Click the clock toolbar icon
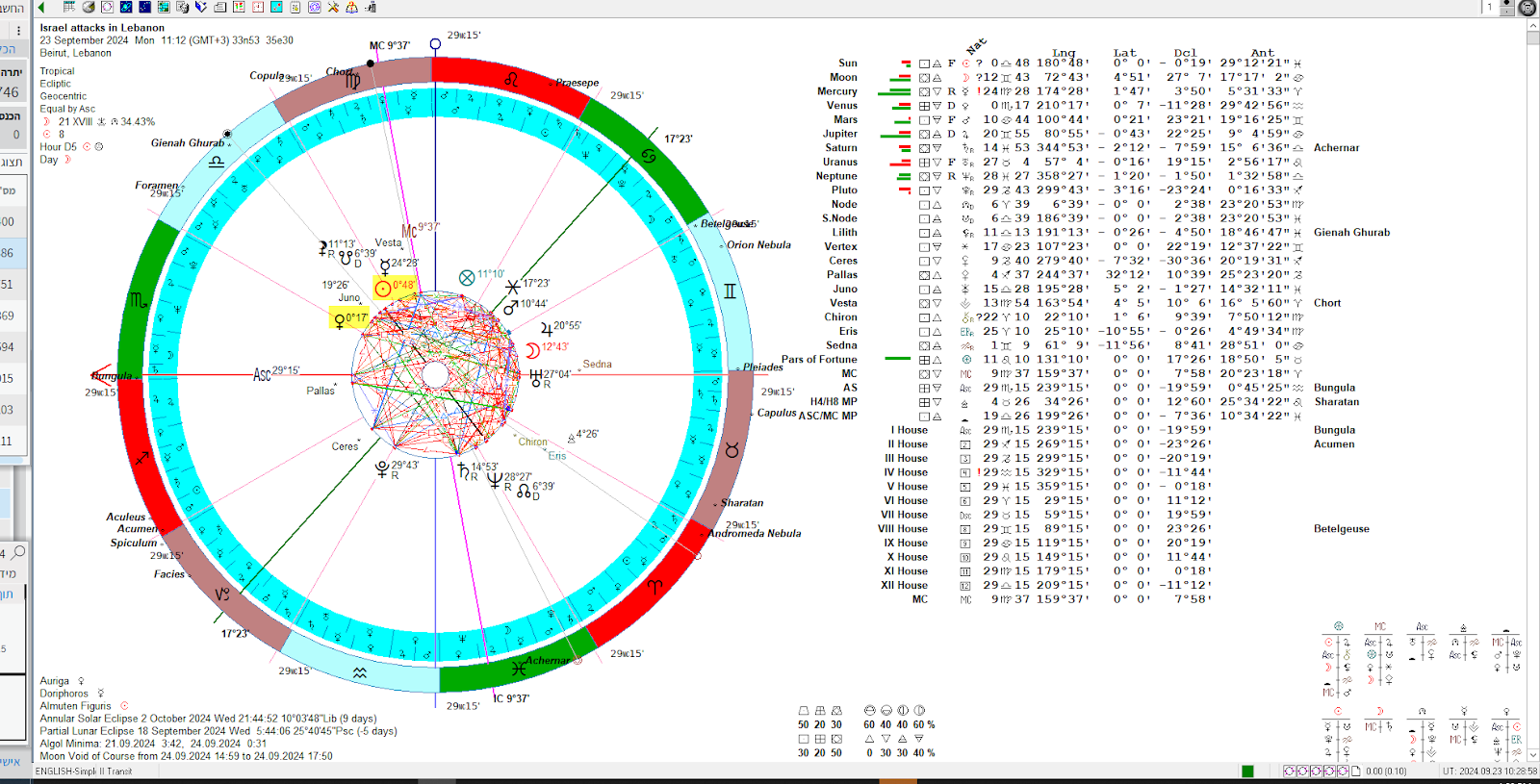The width and height of the screenshot is (1540, 784). [258, 7]
